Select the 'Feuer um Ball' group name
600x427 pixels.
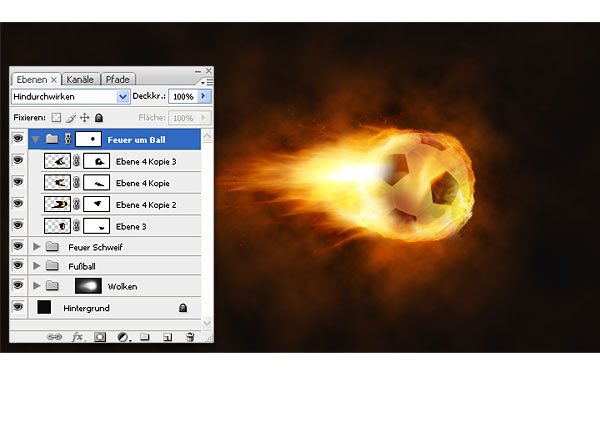pyautogui.click(x=137, y=140)
